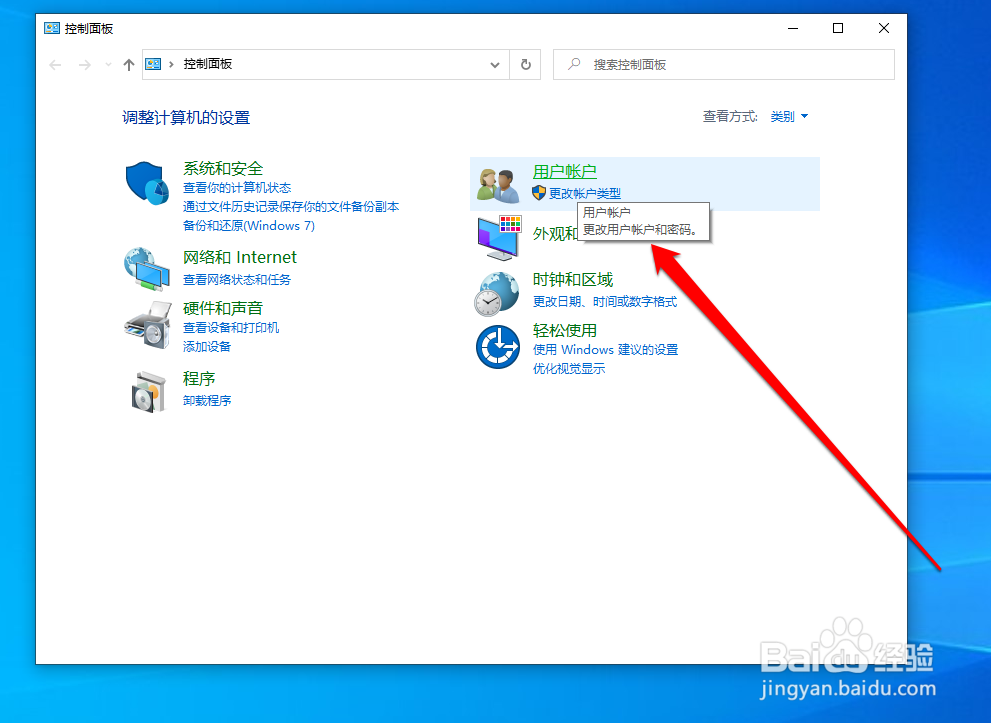Close the Control Panel window
This screenshot has height=723, width=991.
[x=884, y=28]
